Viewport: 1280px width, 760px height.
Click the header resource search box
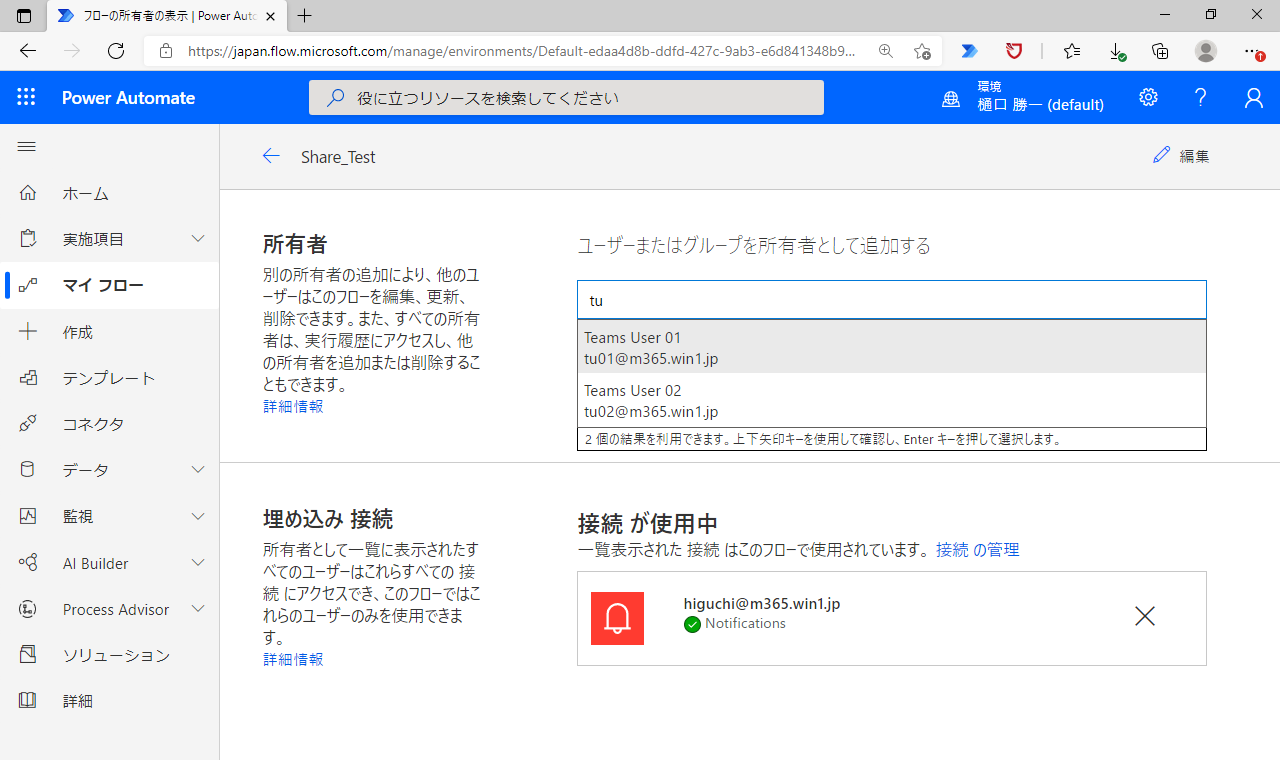coord(566,98)
